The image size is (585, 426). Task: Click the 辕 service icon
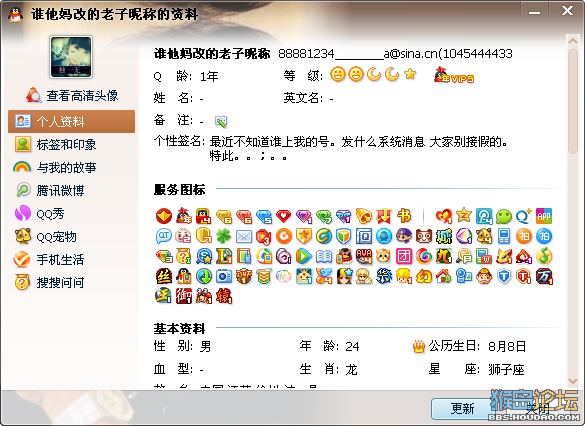[x=224, y=296]
